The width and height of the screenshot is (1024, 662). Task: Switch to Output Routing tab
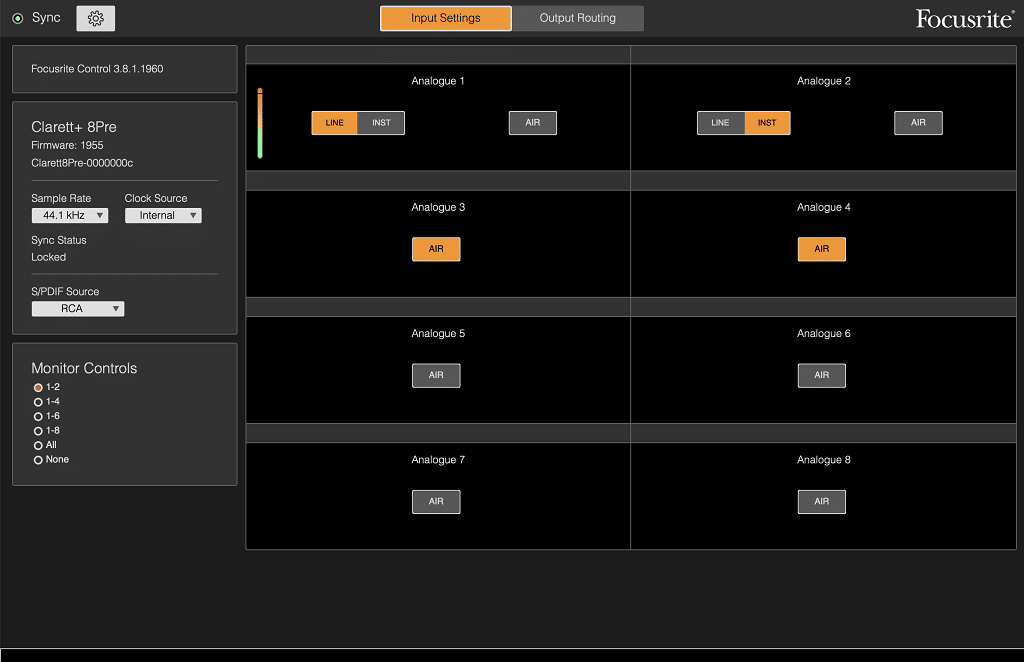(x=577, y=18)
